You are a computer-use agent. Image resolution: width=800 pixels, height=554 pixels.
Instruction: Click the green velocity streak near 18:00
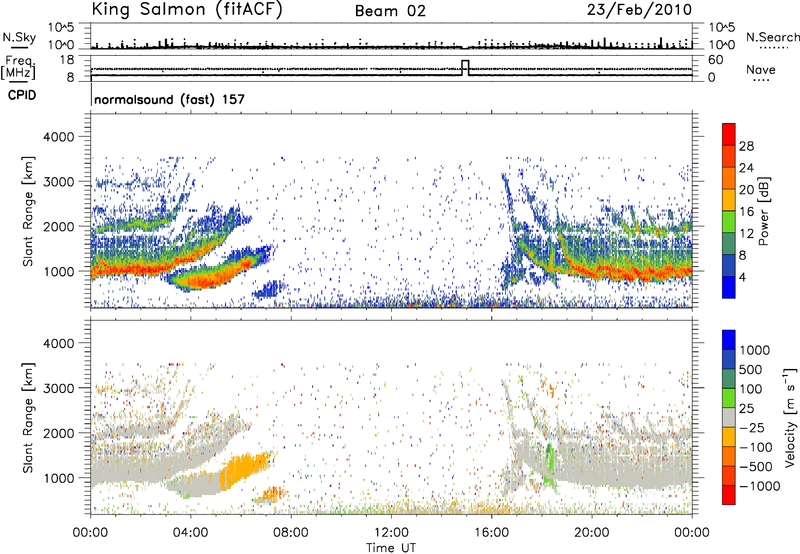pyautogui.click(x=549, y=463)
